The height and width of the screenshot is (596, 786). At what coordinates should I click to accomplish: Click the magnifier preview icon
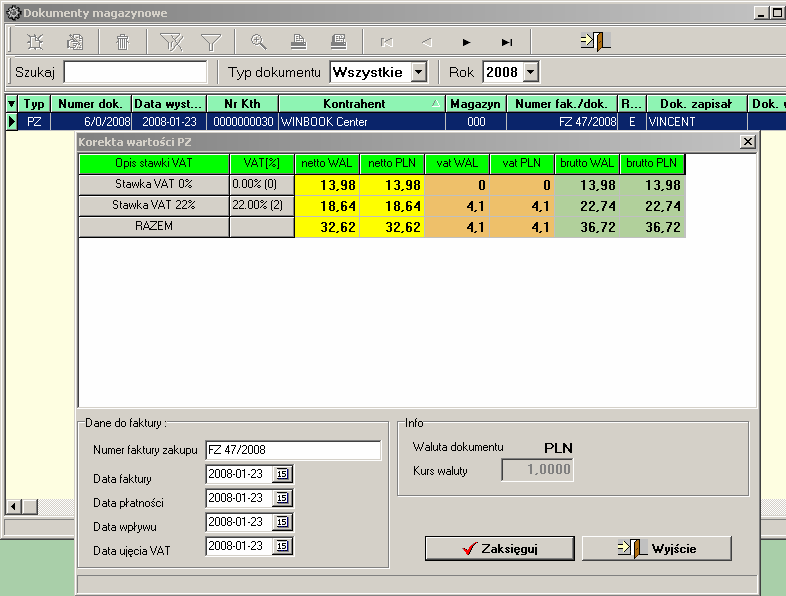pos(259,42)
